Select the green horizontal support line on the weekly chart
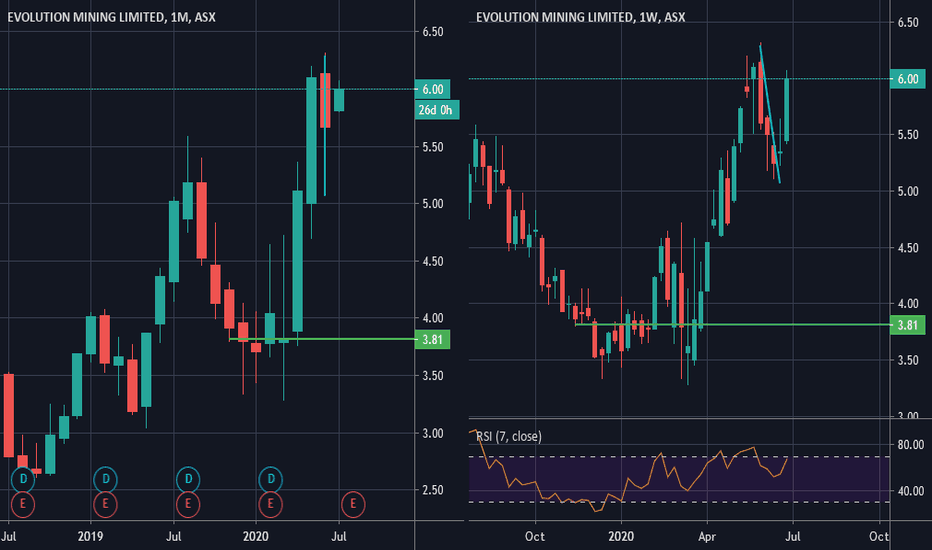Viewport: 932px width, 550px height. (x=733, y=325)
